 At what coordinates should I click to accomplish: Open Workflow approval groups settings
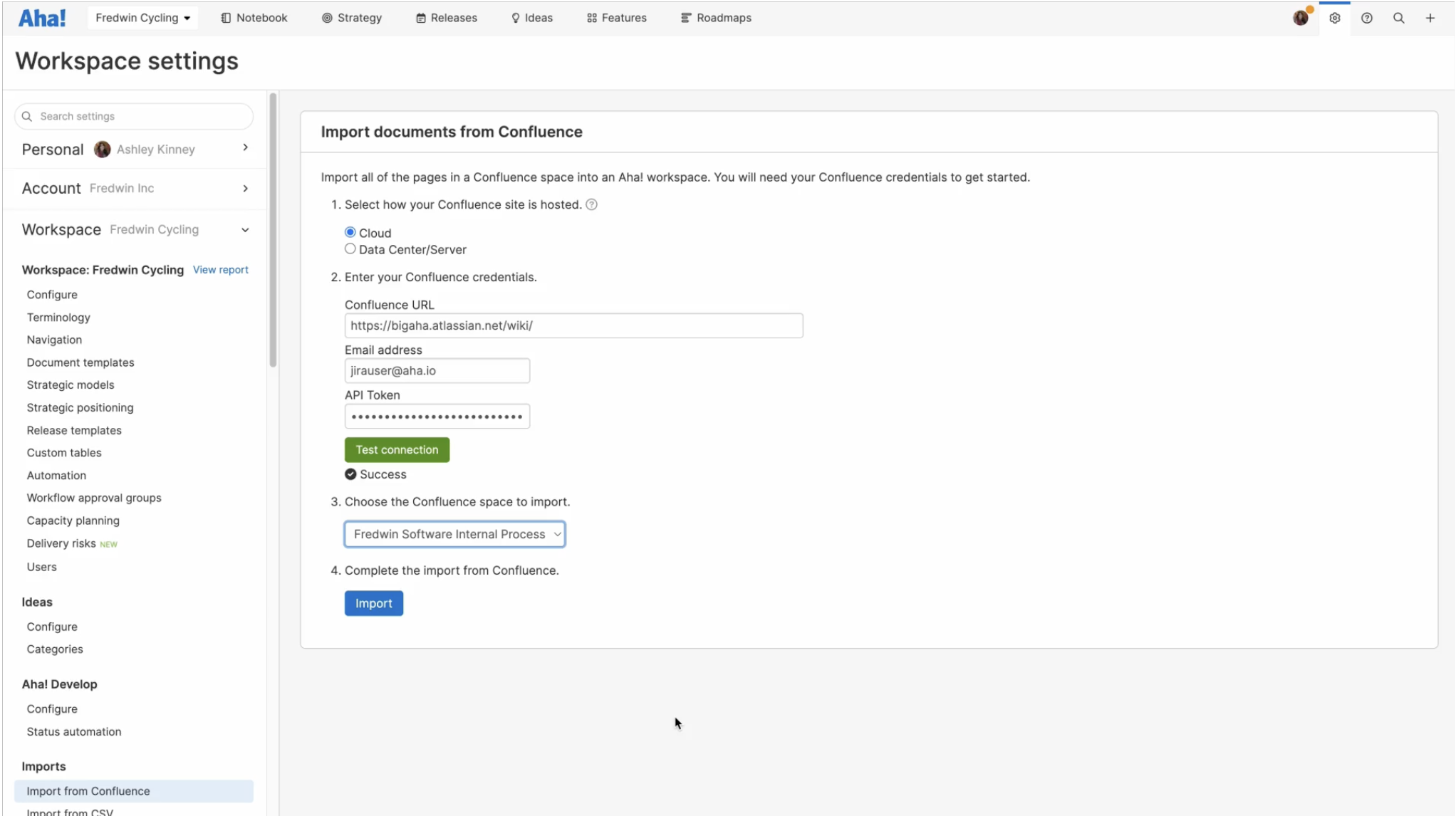coord(94,498)
